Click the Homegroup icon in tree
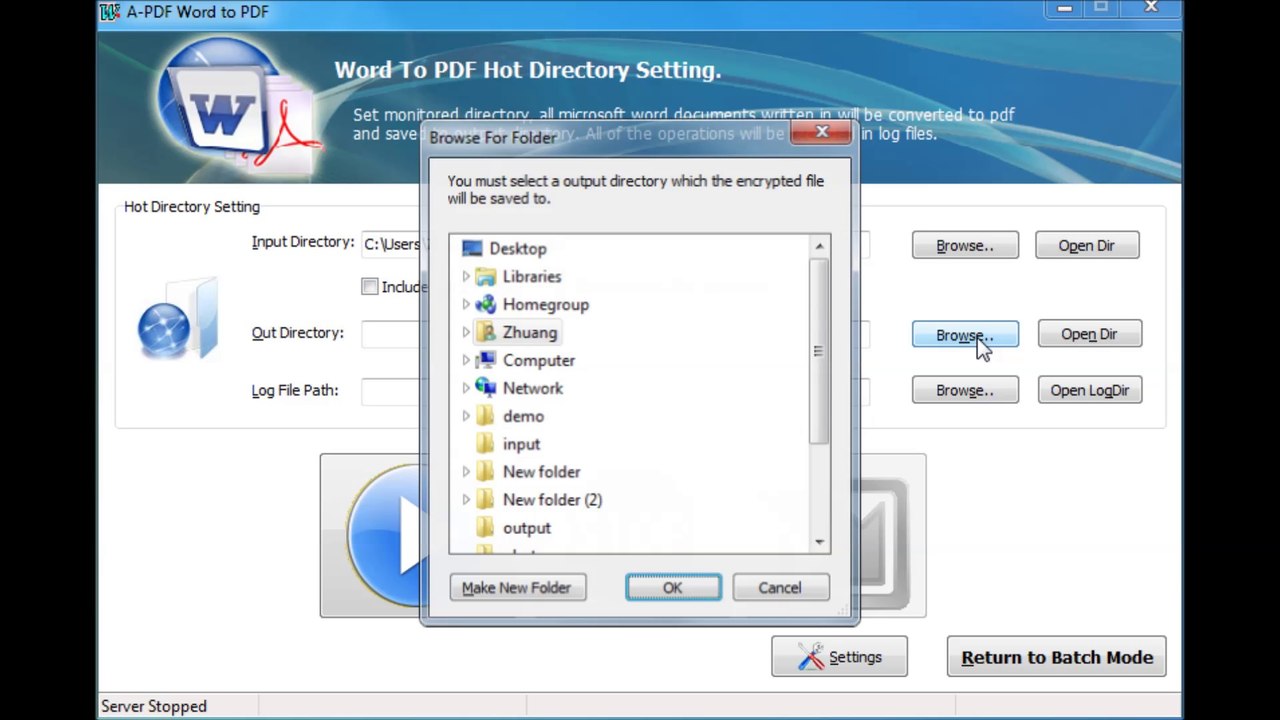1280x720 pixels. [x=486, y=305]
